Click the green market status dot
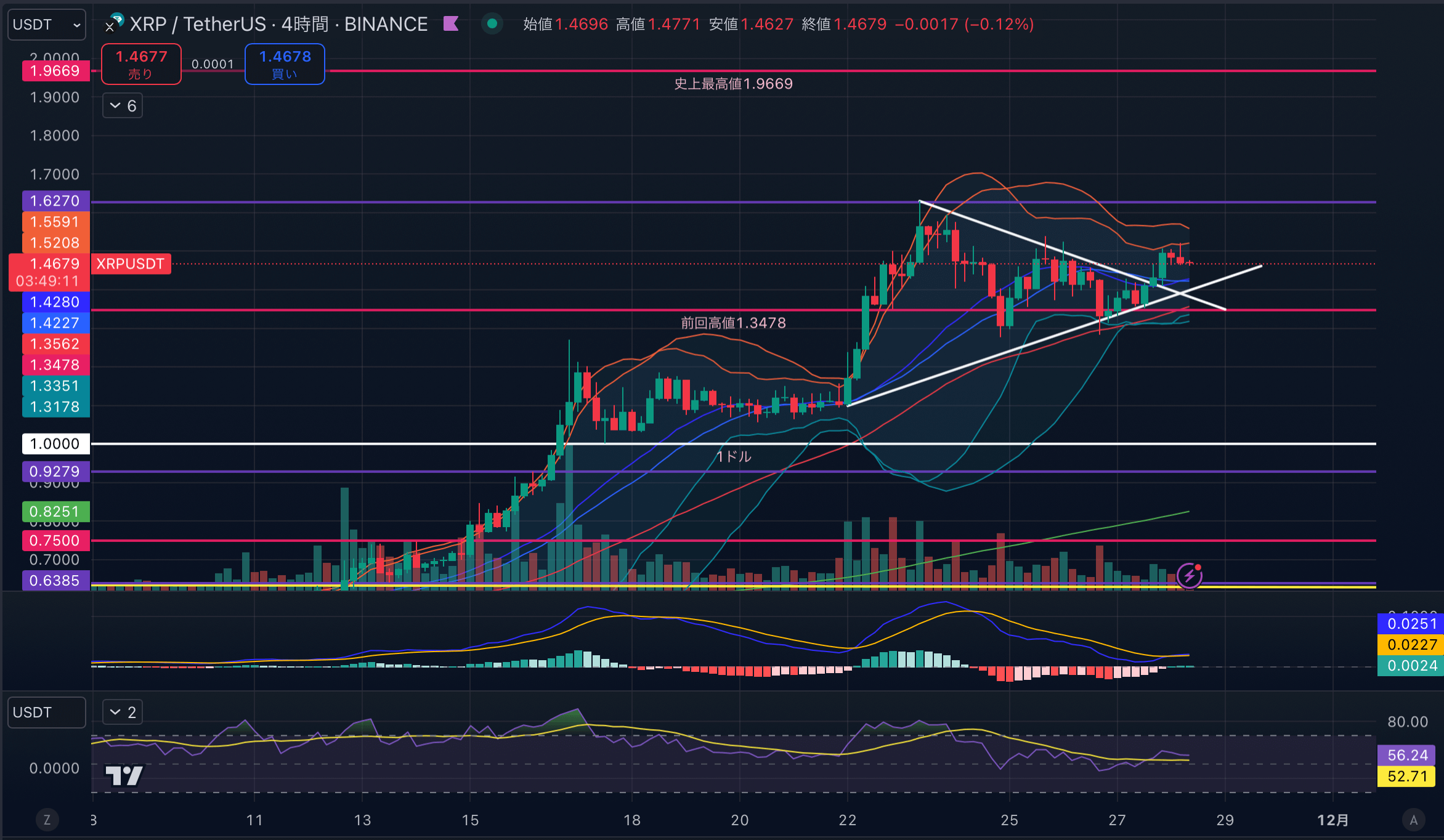This screenshot has height=840, width=1444. (x=492, y=24)
